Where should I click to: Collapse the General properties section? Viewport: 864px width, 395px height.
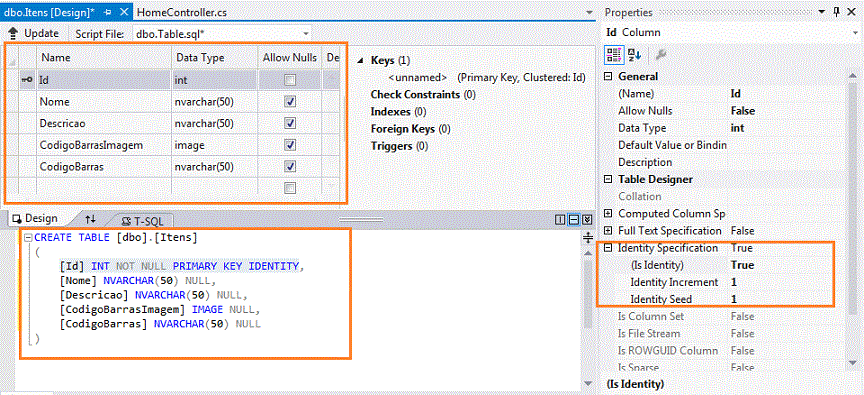point(609,77)
